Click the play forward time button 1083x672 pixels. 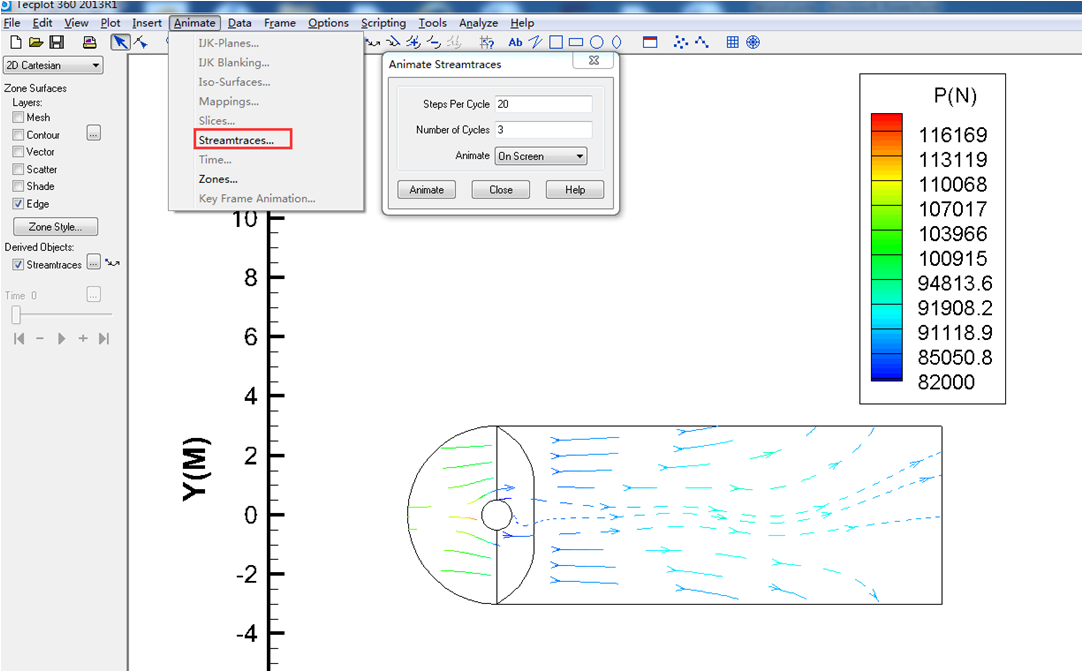pyautogui.click(x=61, y=338)
